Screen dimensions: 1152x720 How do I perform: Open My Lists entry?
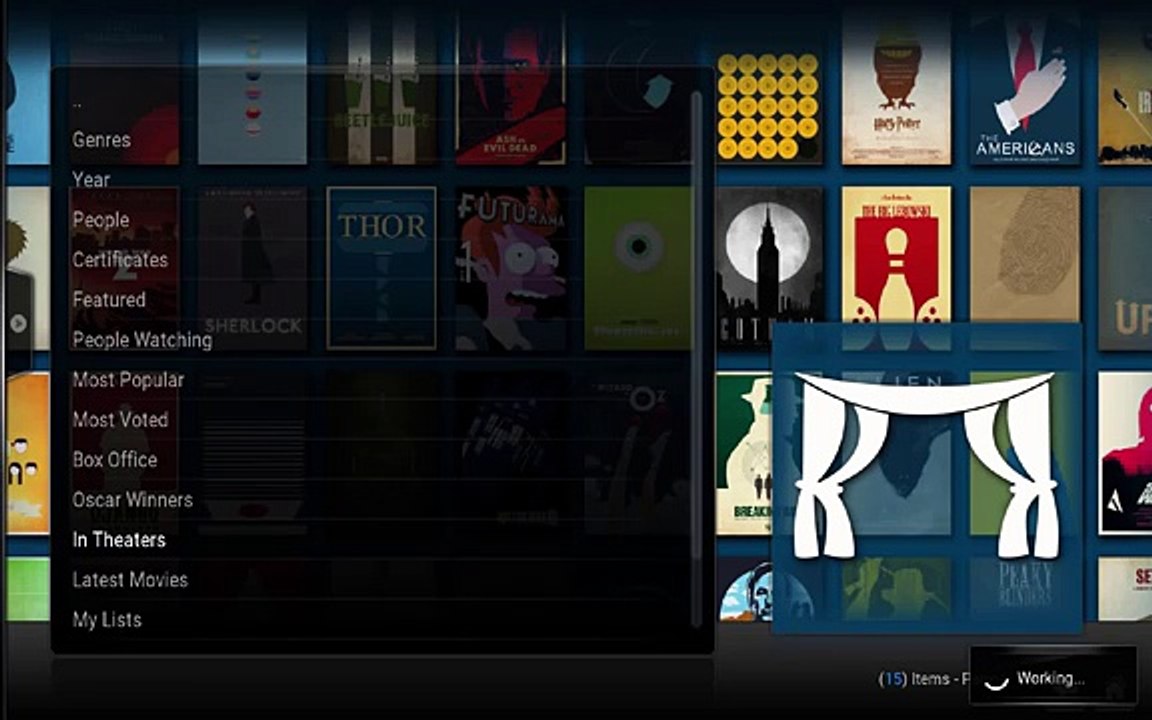pos(107,619)
